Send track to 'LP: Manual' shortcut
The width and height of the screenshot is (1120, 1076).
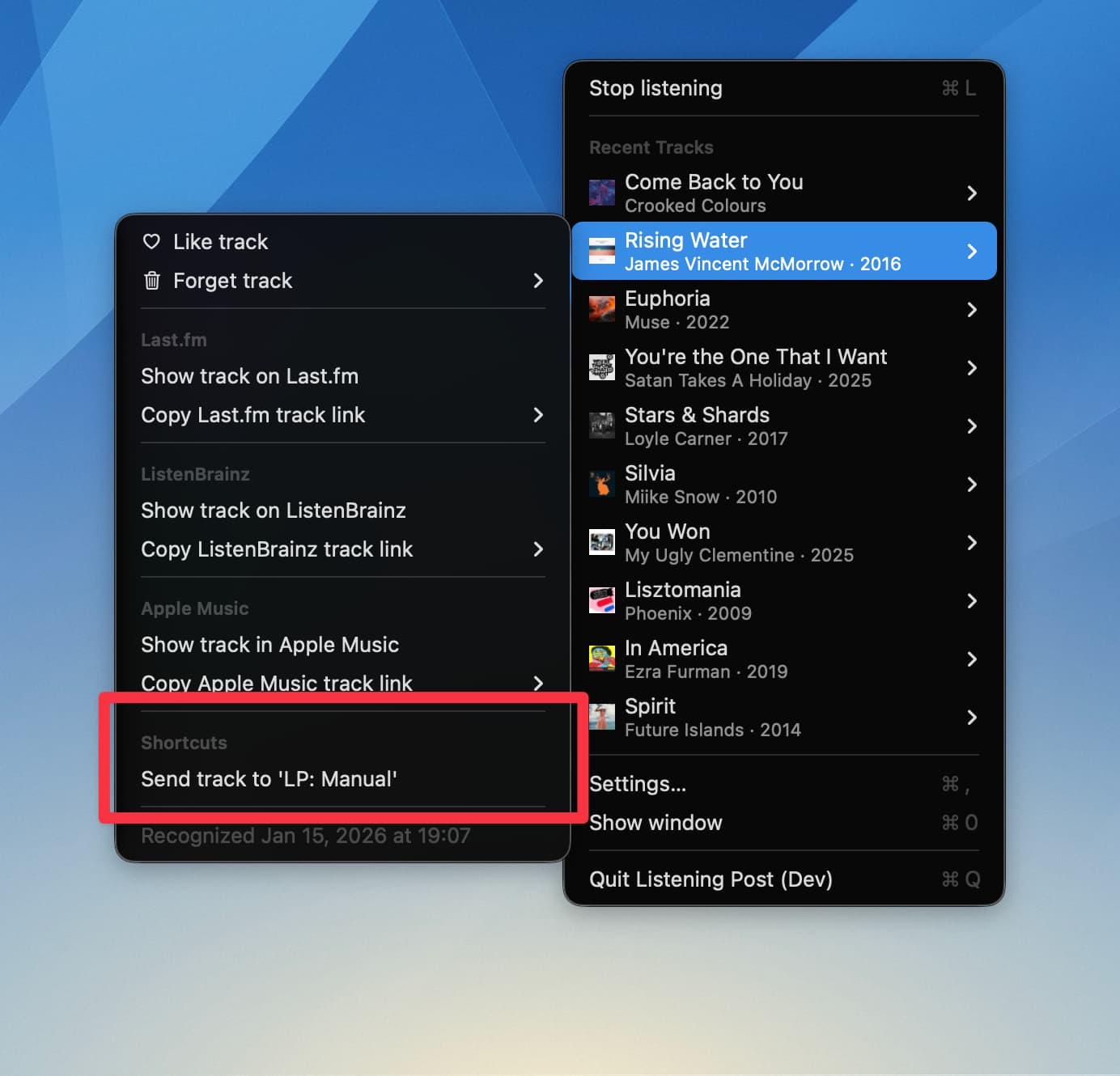pyautogui.click(x=269, y=779)
